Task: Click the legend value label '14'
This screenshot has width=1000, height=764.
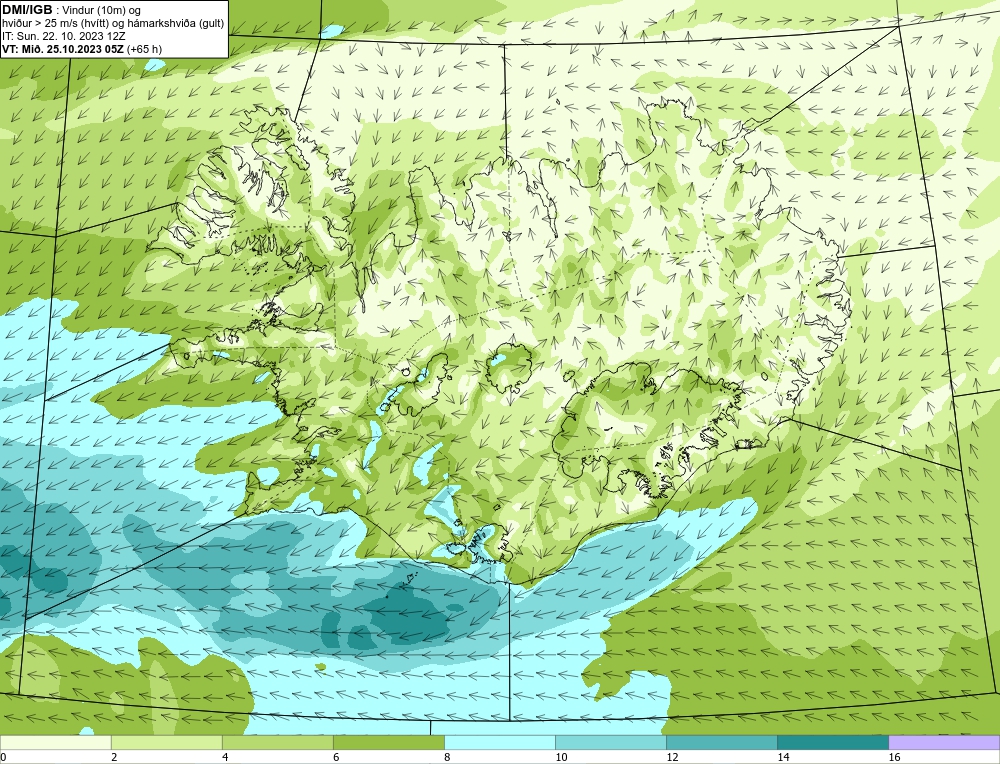Action: pyautogui.click(x=783, y=757)
